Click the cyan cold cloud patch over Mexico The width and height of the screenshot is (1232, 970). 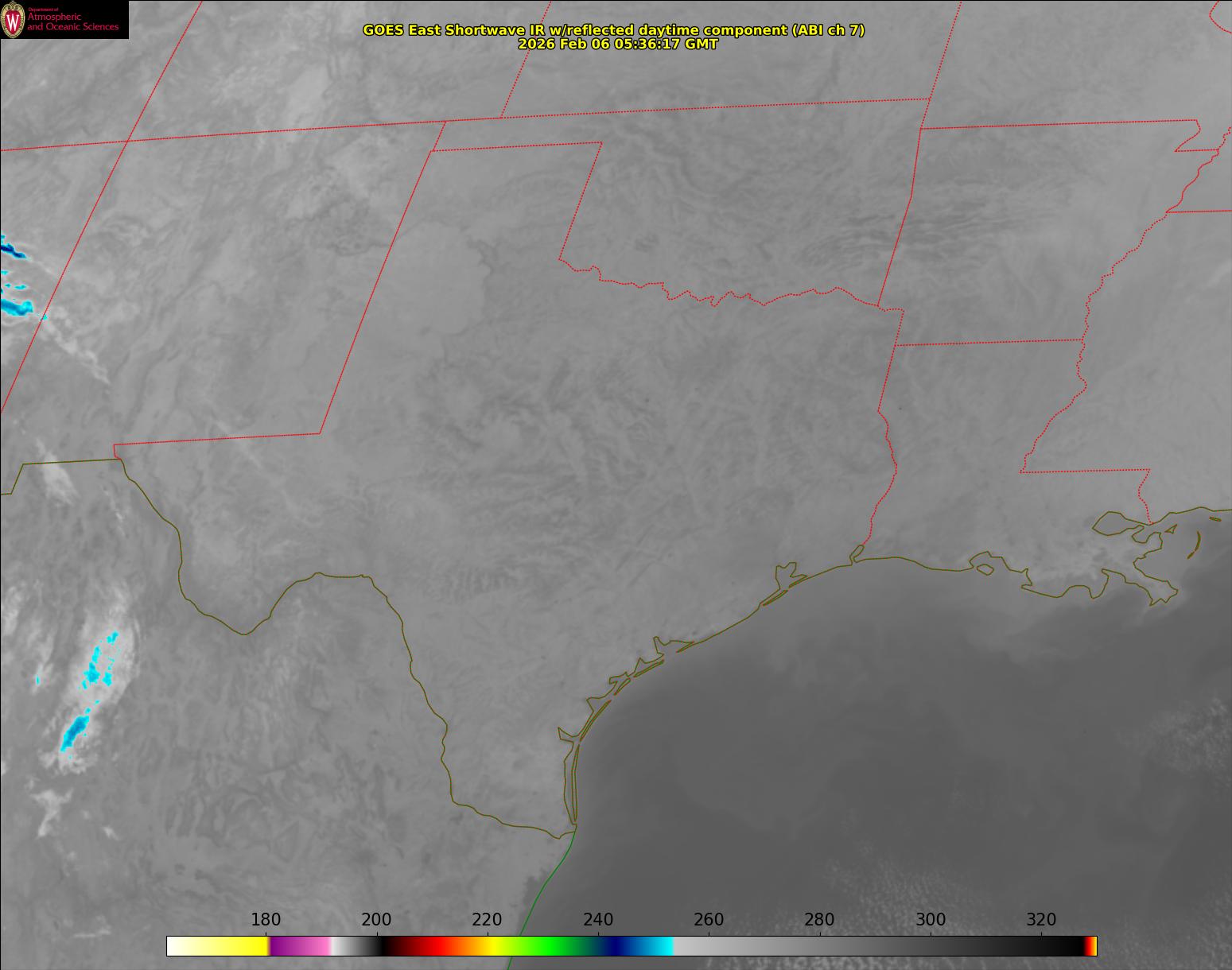click(101, 662)
